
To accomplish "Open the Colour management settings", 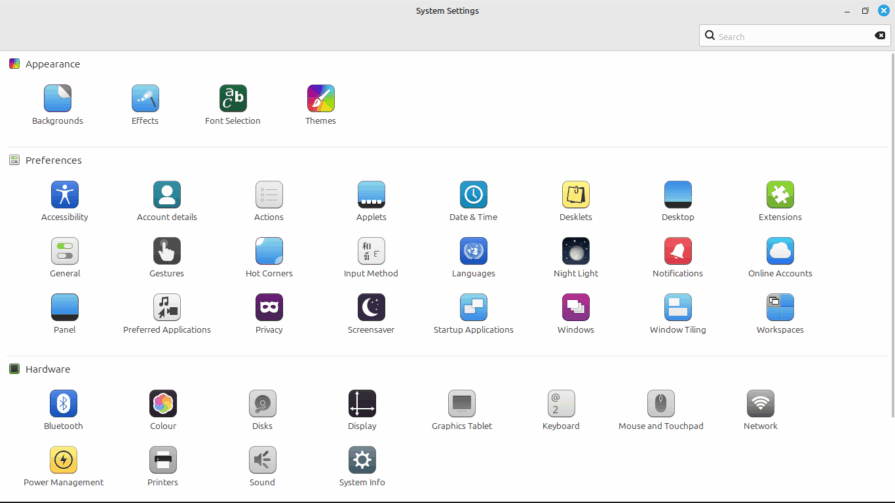I will pyautogui.click(x=163, y=404).
